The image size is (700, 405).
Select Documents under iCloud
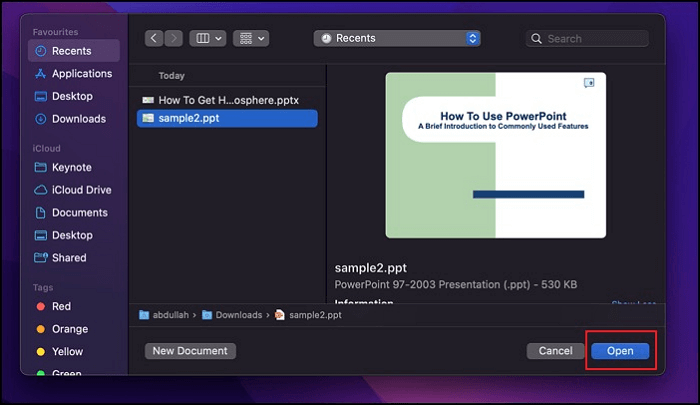pyautogui.click(x=74, y=213)
